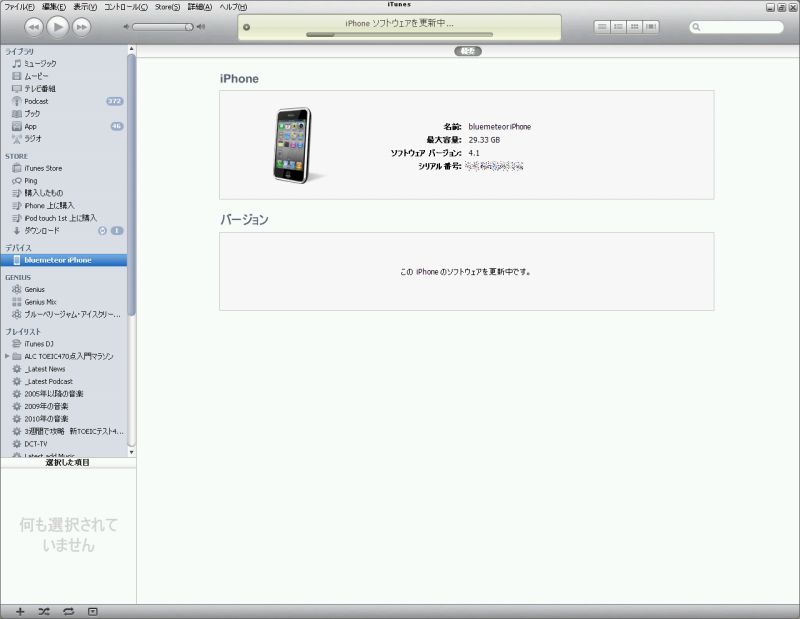The width and height of the screenshot is (800, 619).
Task: Click the Podcast 372 unplayed badge
Action: [115, 101]
